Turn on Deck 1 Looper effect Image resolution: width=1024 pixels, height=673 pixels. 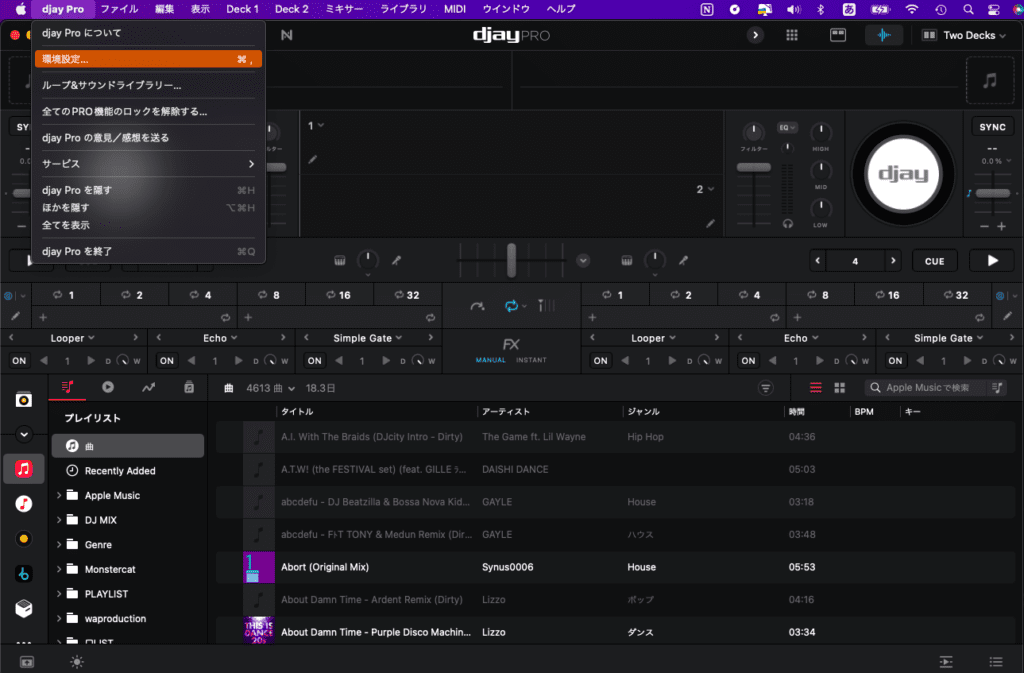click(x=19, y=360)
